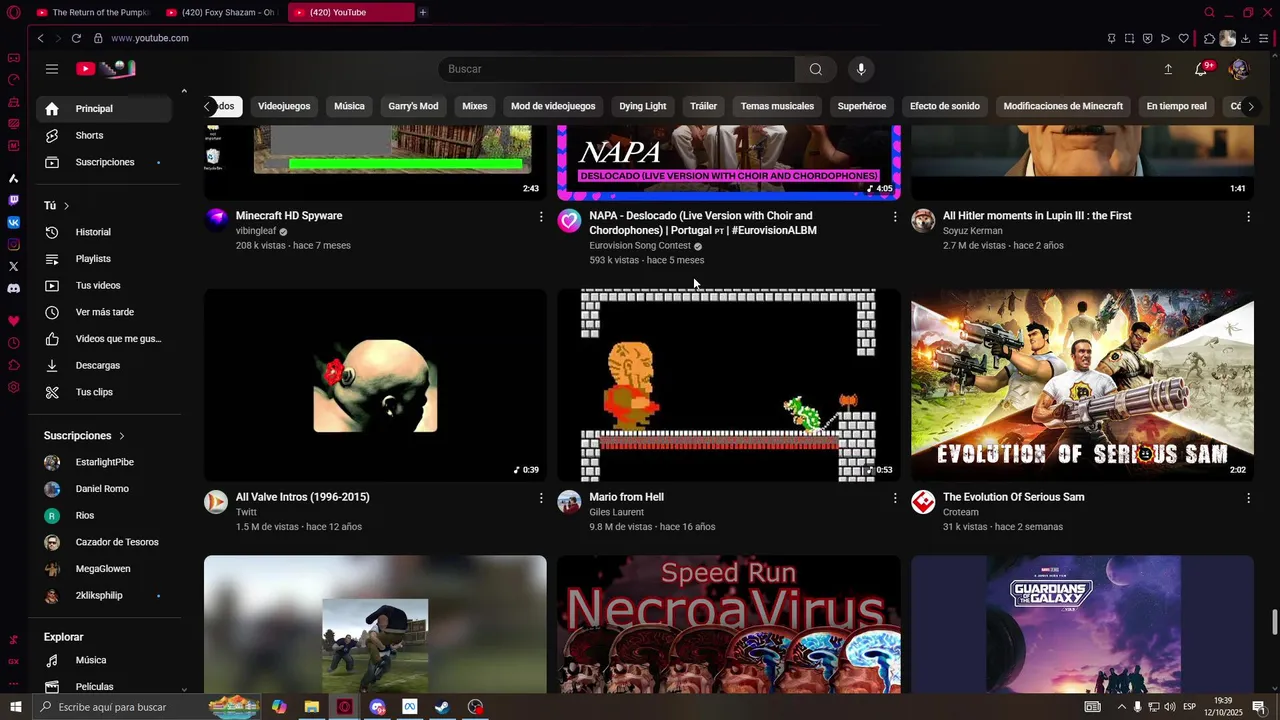Click the browser address bar URL

pyautogui.click(x=150, y=38)
